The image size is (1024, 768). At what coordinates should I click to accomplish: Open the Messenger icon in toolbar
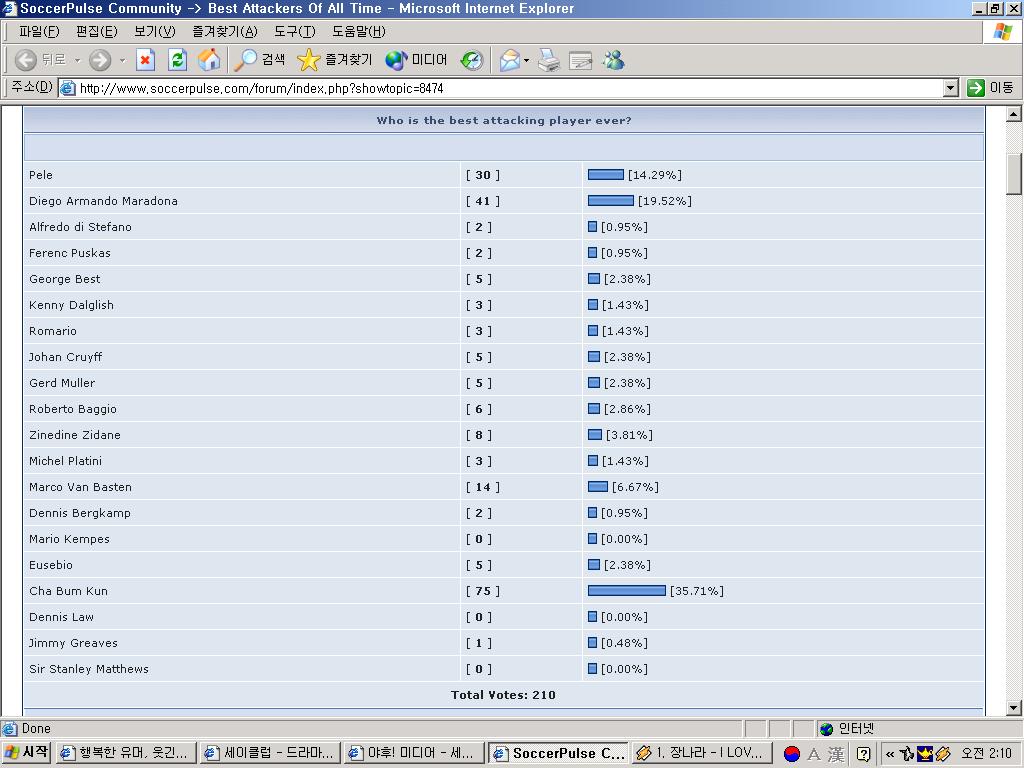(x=613, y=60)
